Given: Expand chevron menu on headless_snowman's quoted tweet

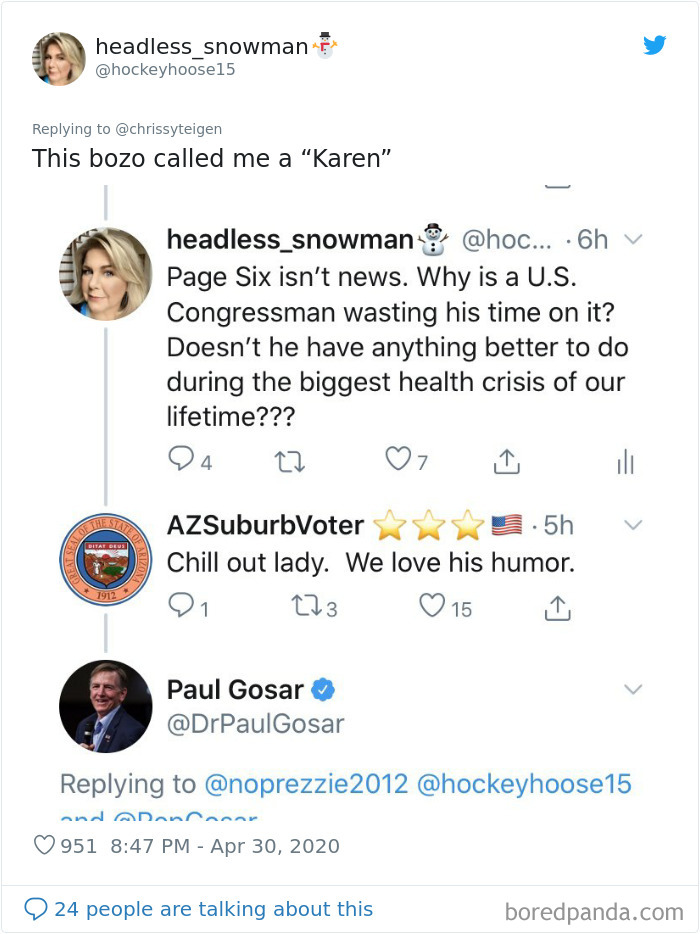Looking at the screenshot, I should click(633, 239).
